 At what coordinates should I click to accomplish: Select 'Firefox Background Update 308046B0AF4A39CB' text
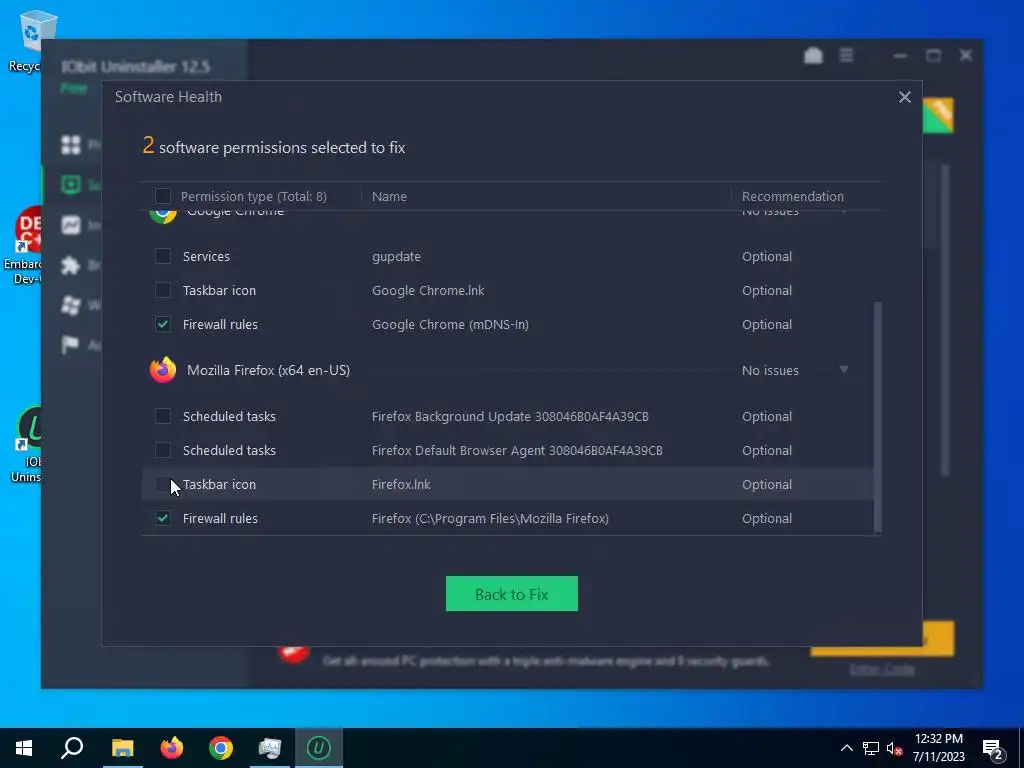point(510,417)
